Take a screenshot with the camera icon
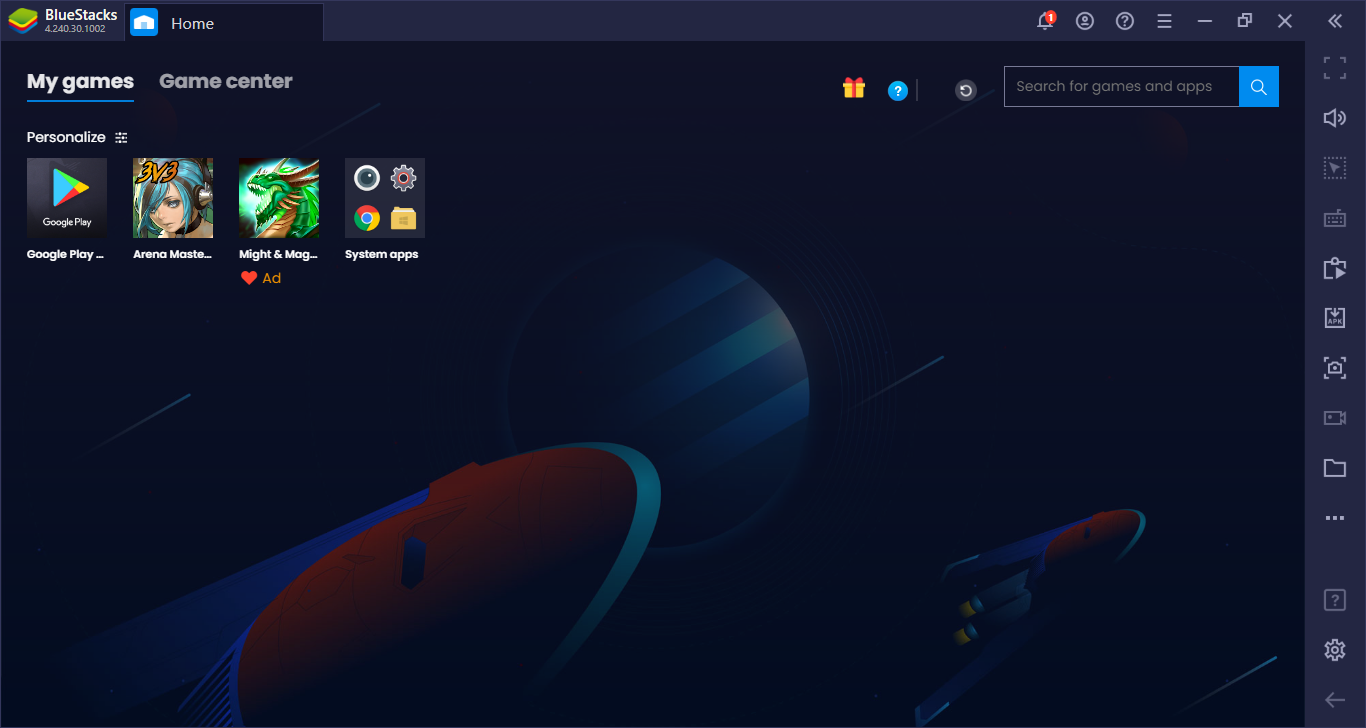The image size is (1366, 728). pyautogui.click(x=1335, y=368)
